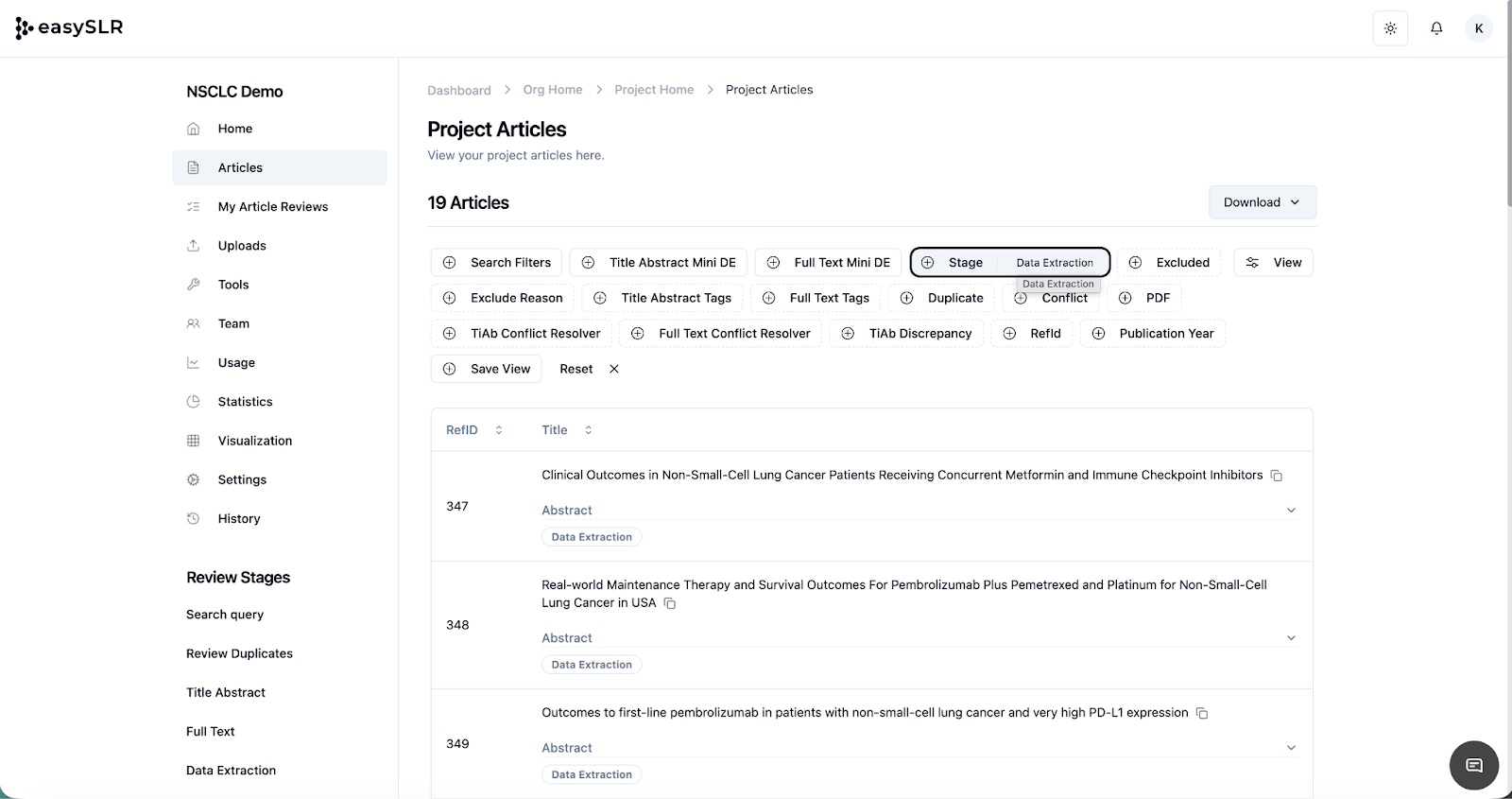Toggle the light/dark theme sun icon
Viewport: 1512px width, 799px height.
1390,28
